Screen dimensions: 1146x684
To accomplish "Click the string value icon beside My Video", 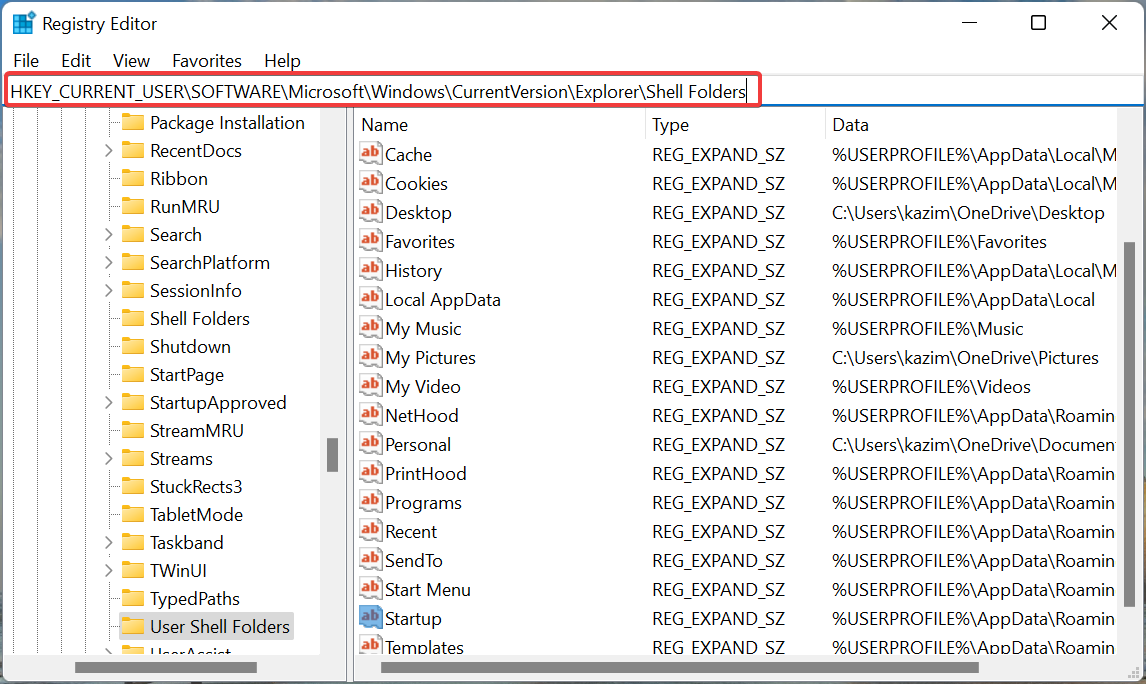I will point(371,386).
